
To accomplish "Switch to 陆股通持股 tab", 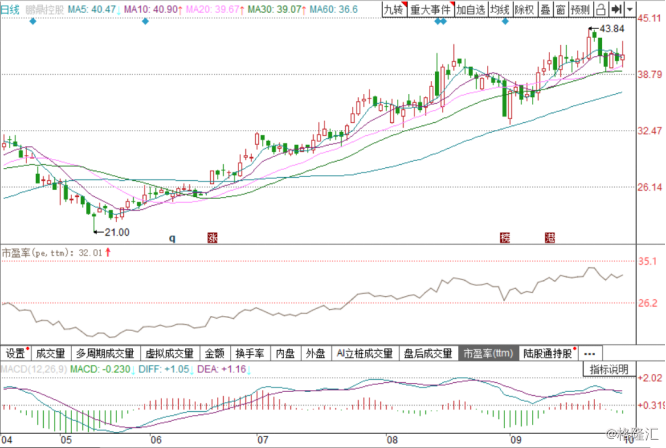I will [x=548, y=353].
